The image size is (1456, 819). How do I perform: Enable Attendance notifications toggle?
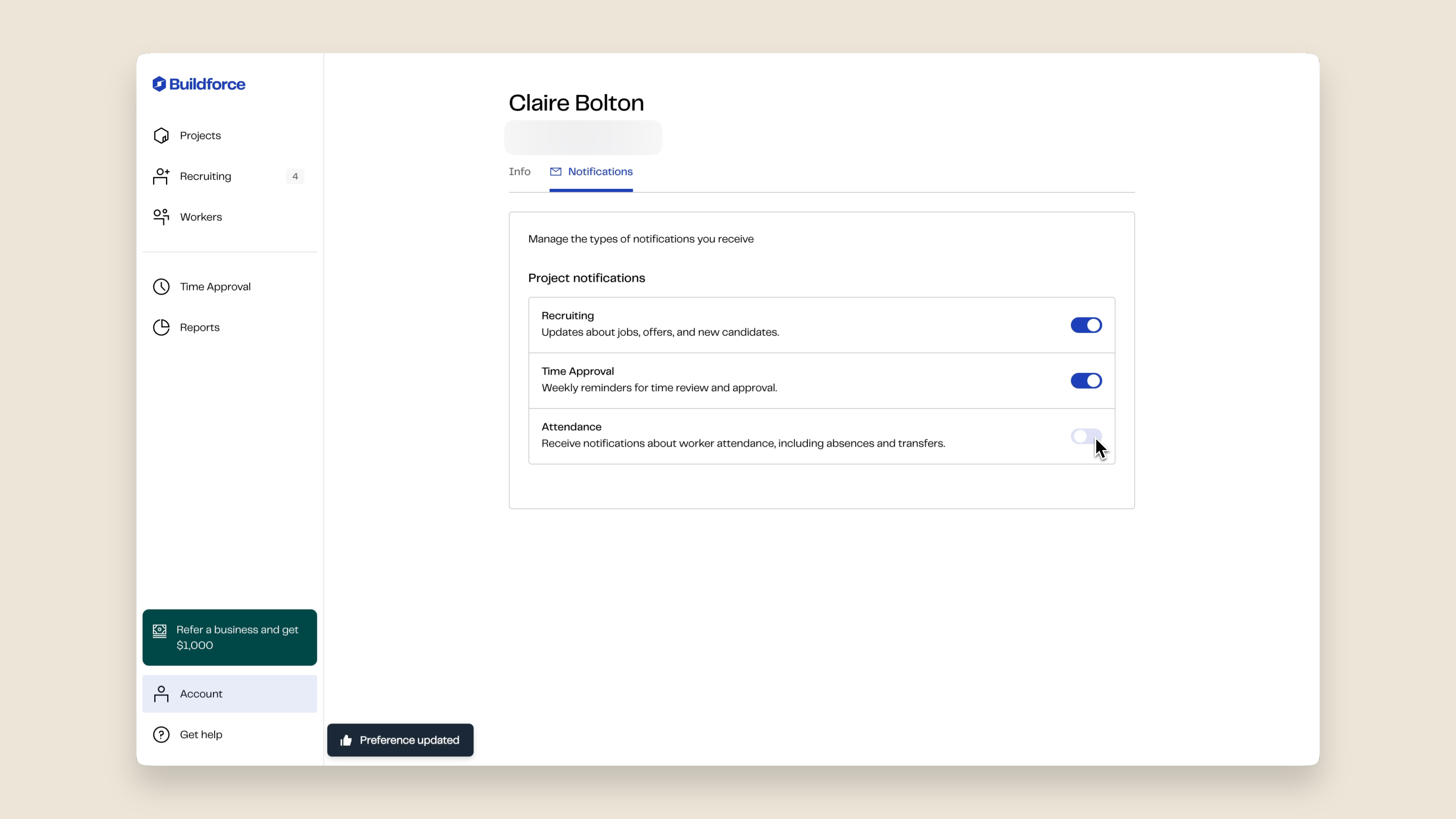click(1086, 436)
